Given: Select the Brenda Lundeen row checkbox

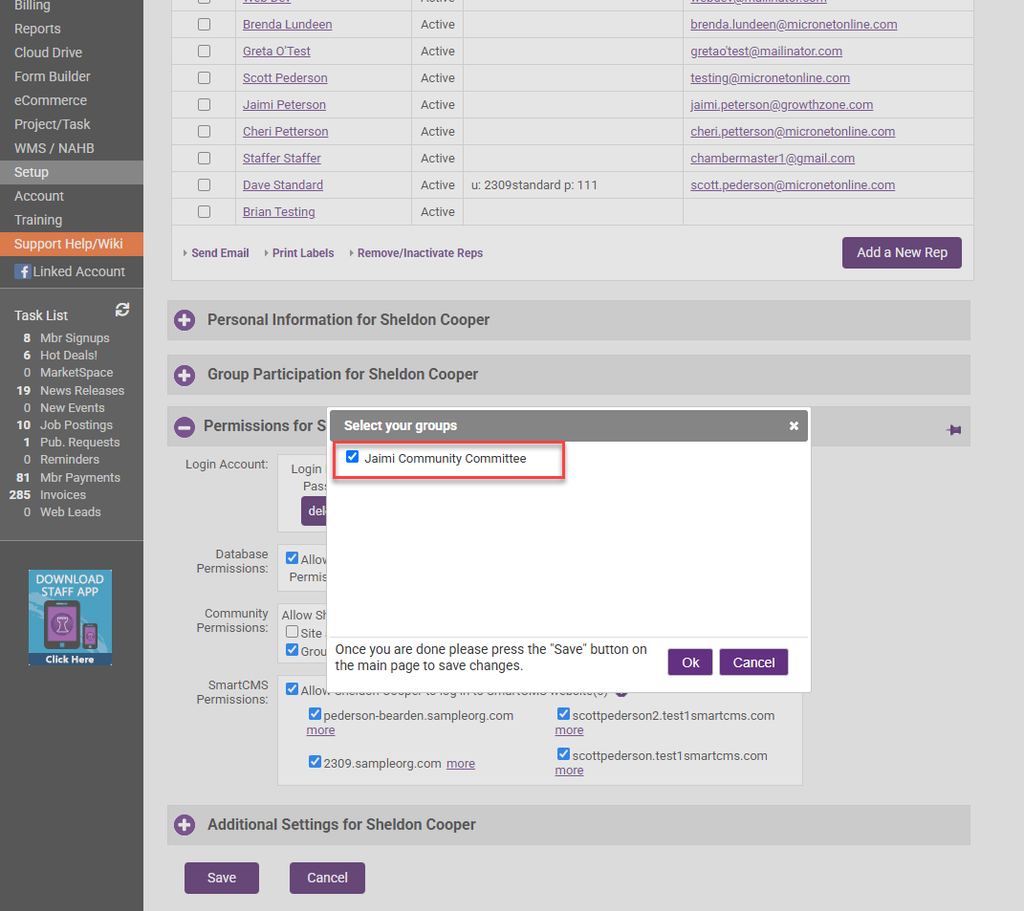Looking at the screenshot, I should point(204,24).
